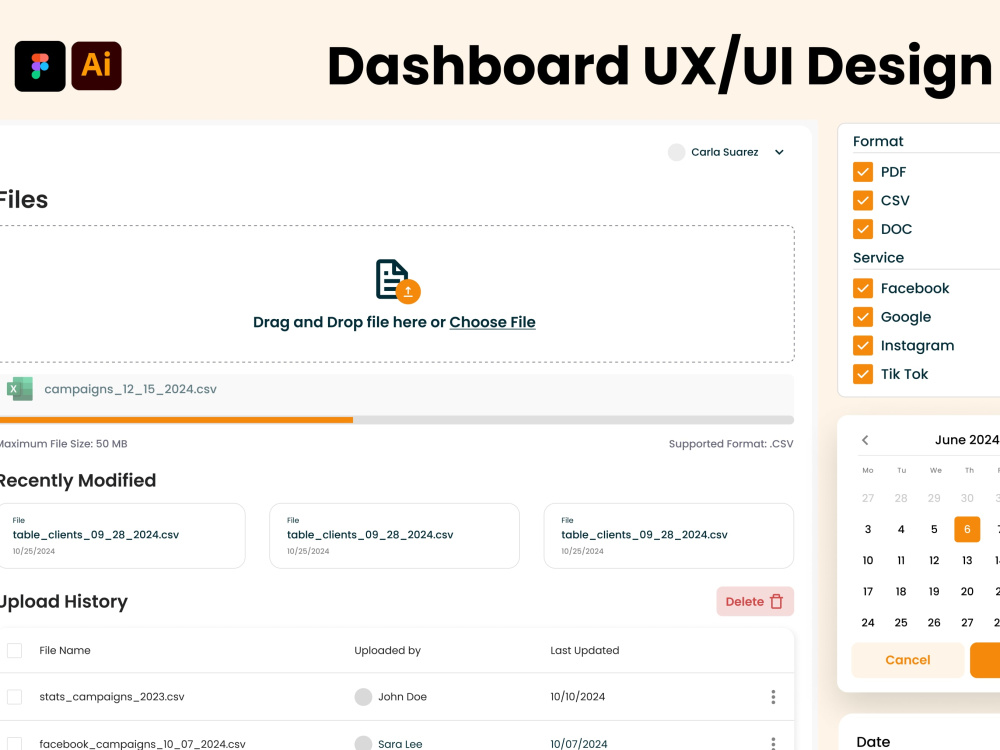Viewport: 1000px width, 750px height.
Task: Uncheck the Instagram service checkbox
Action: pos(863,345)
